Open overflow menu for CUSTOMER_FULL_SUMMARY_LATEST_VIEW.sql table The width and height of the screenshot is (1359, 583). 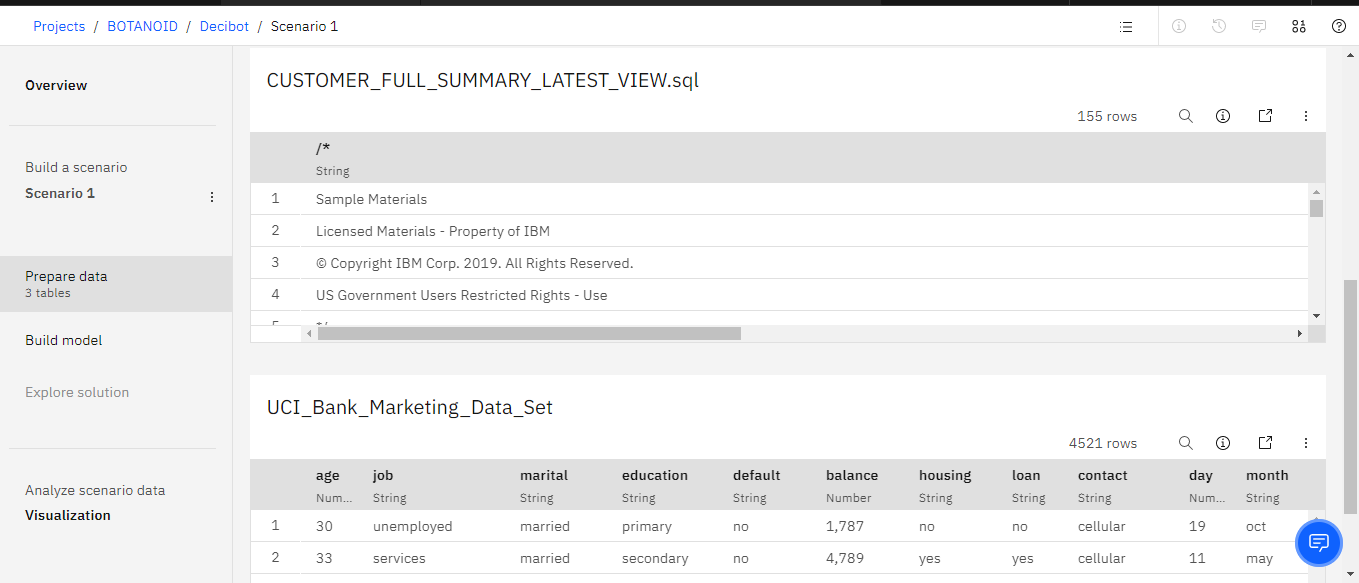pyautogui.click(x=1306, y=116)
